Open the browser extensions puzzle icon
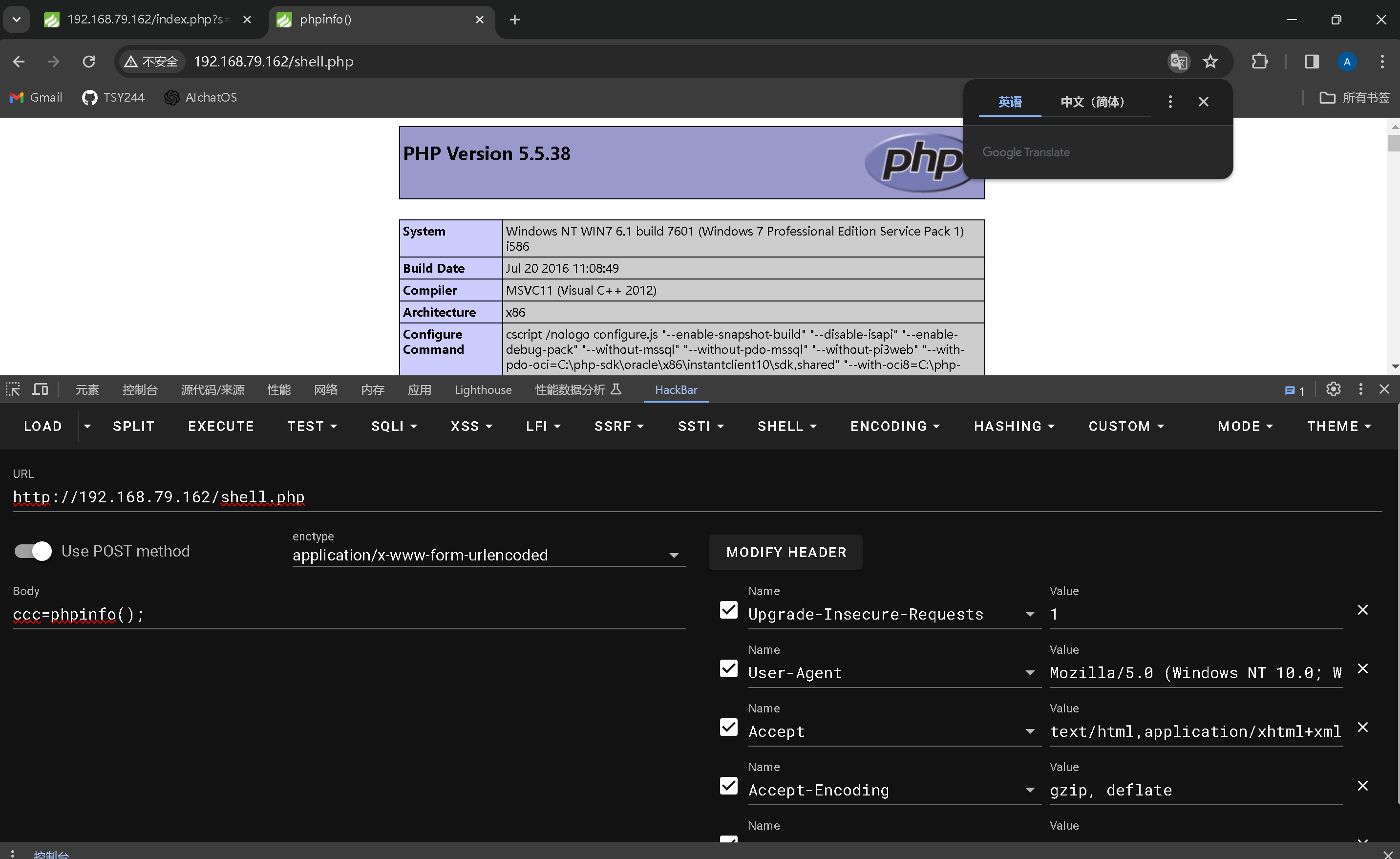The image size is (1400, 859). pyautogui.click(x=1260, y=62)
